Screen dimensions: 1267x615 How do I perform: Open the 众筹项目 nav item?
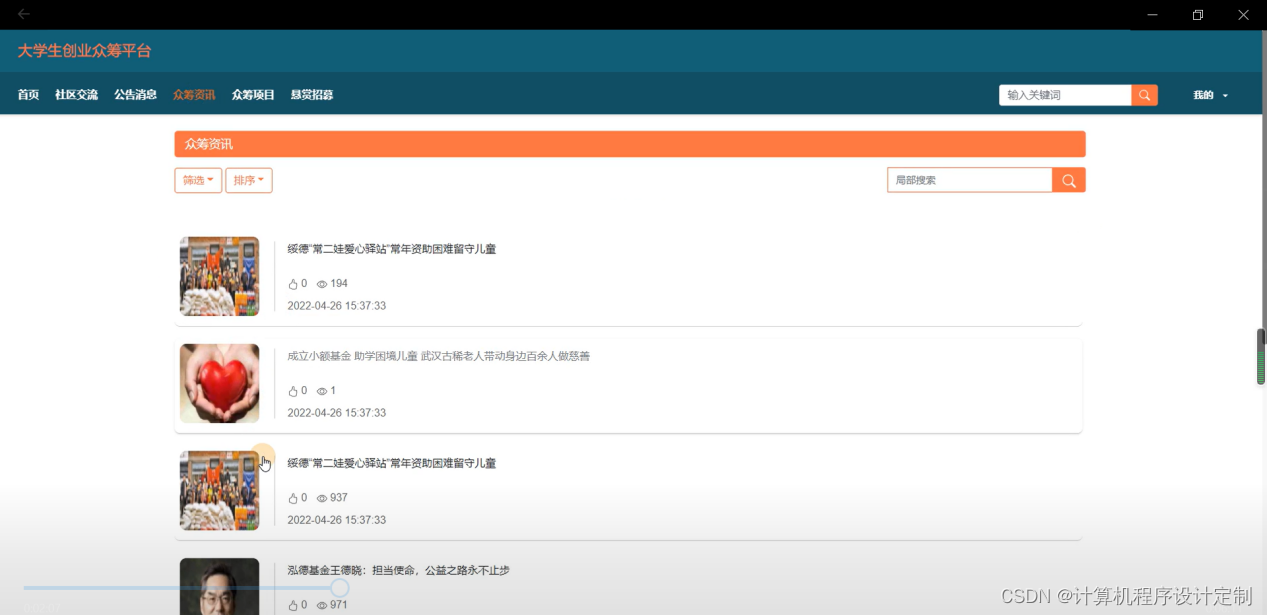[253, 95]
